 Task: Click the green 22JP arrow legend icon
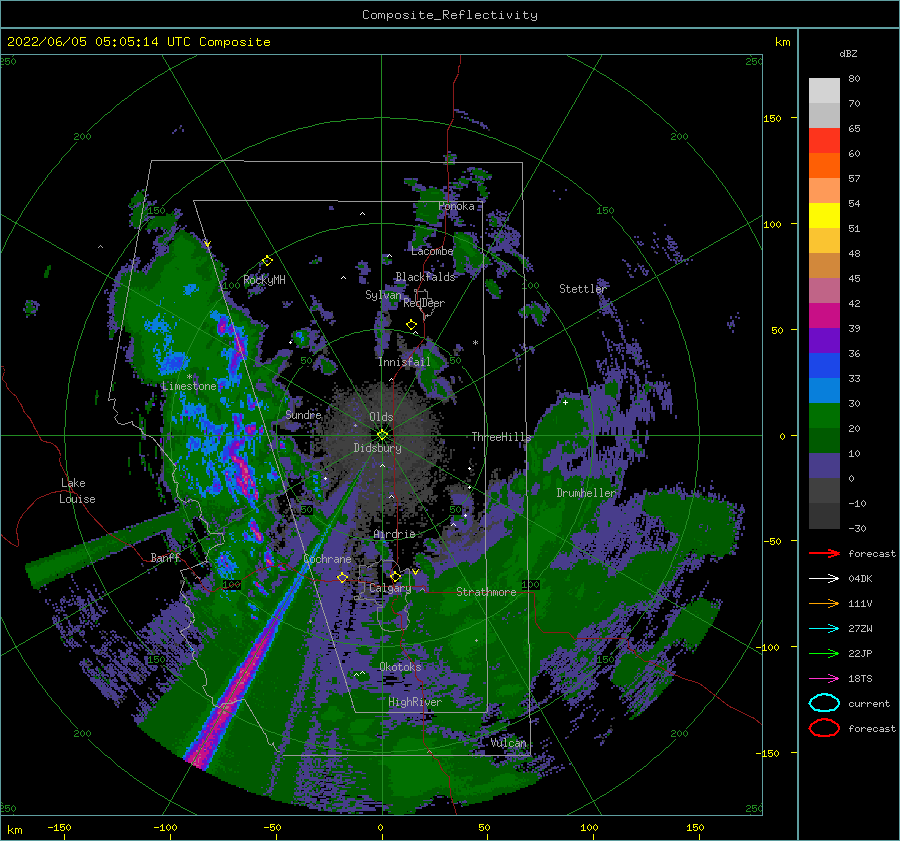[x=824, y=653]
